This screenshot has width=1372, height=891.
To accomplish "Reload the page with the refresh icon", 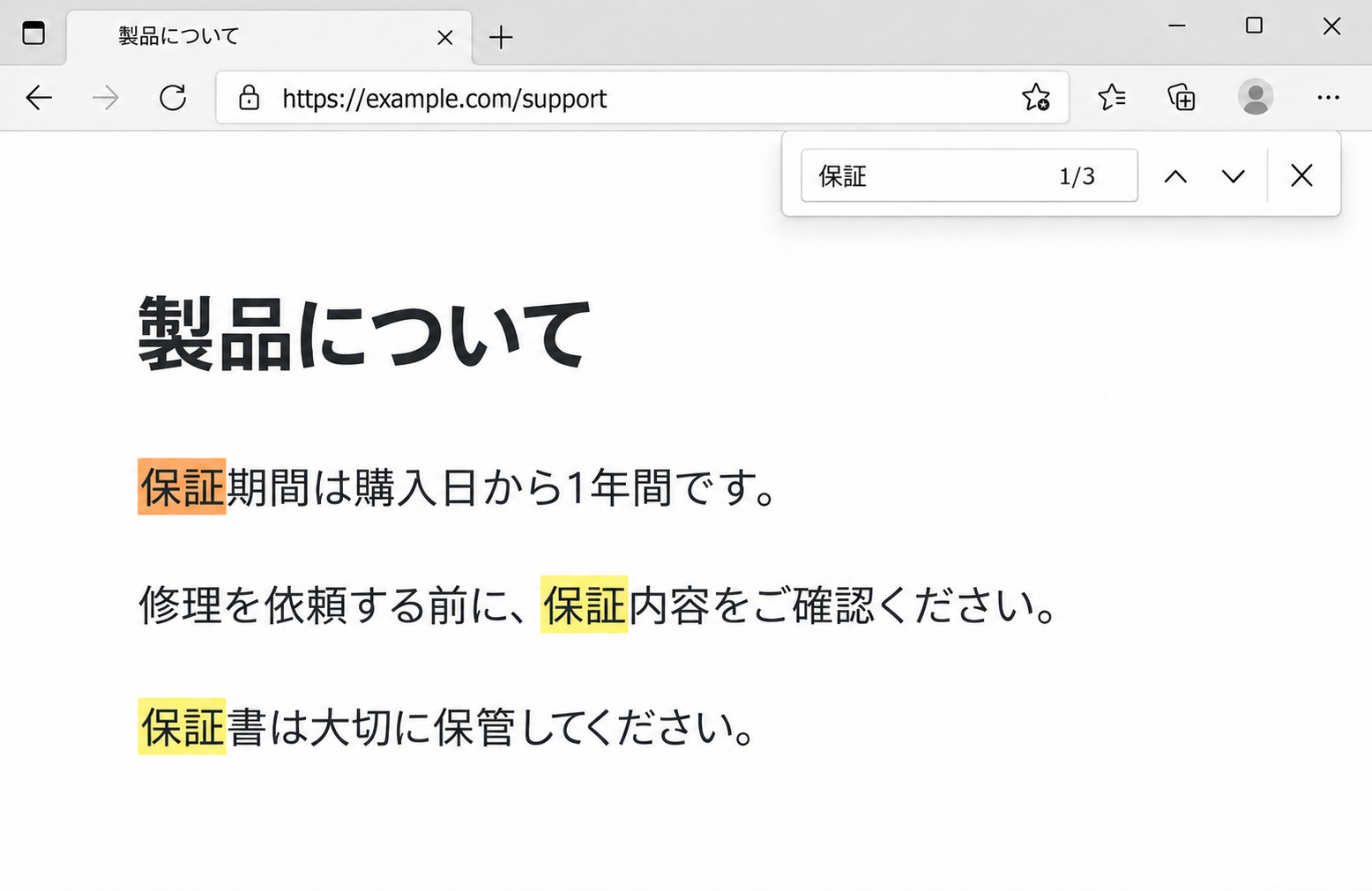I will pos(173,97).
